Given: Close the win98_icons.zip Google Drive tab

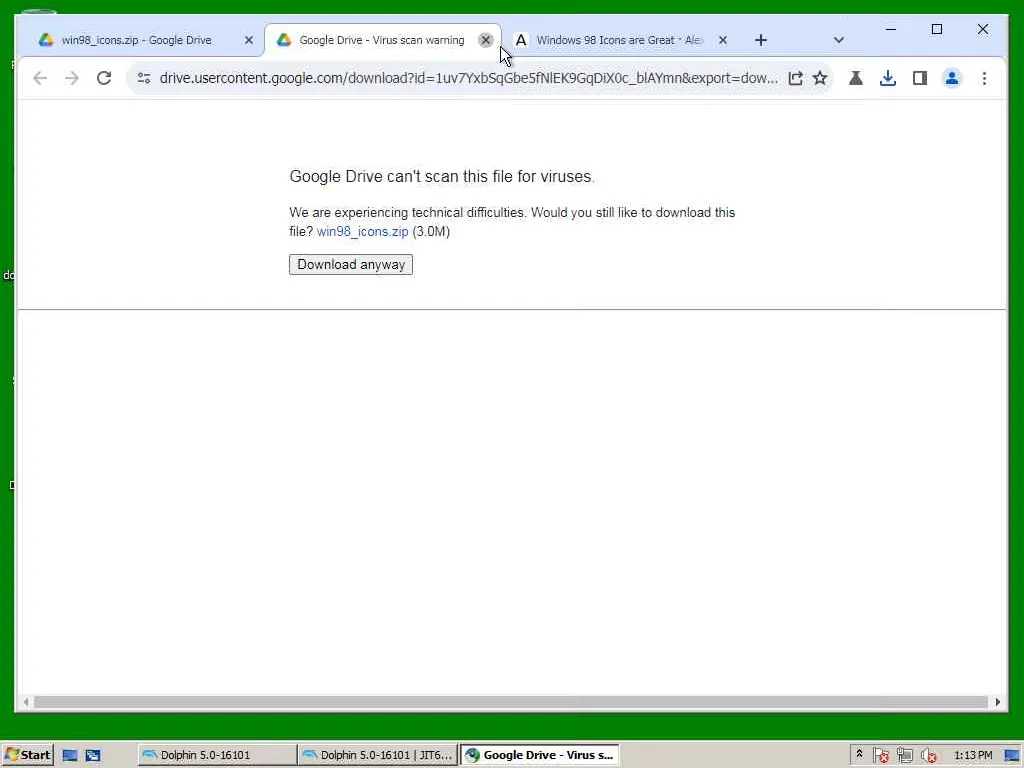Looking at the screenshot, I should pos(249,40).
